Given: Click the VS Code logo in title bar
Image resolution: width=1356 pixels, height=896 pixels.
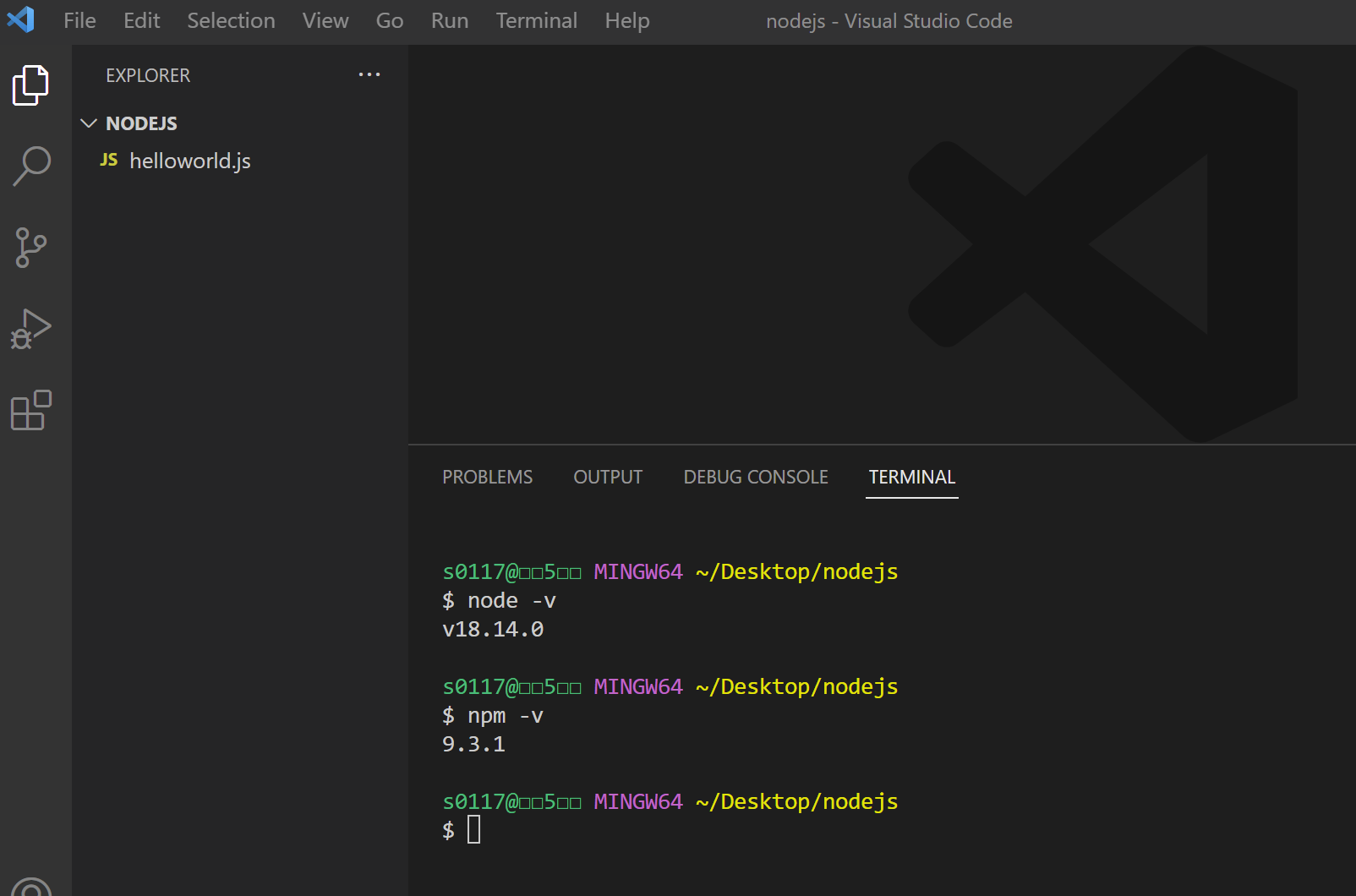Looking at the screenshot, I should coord(20,19).
